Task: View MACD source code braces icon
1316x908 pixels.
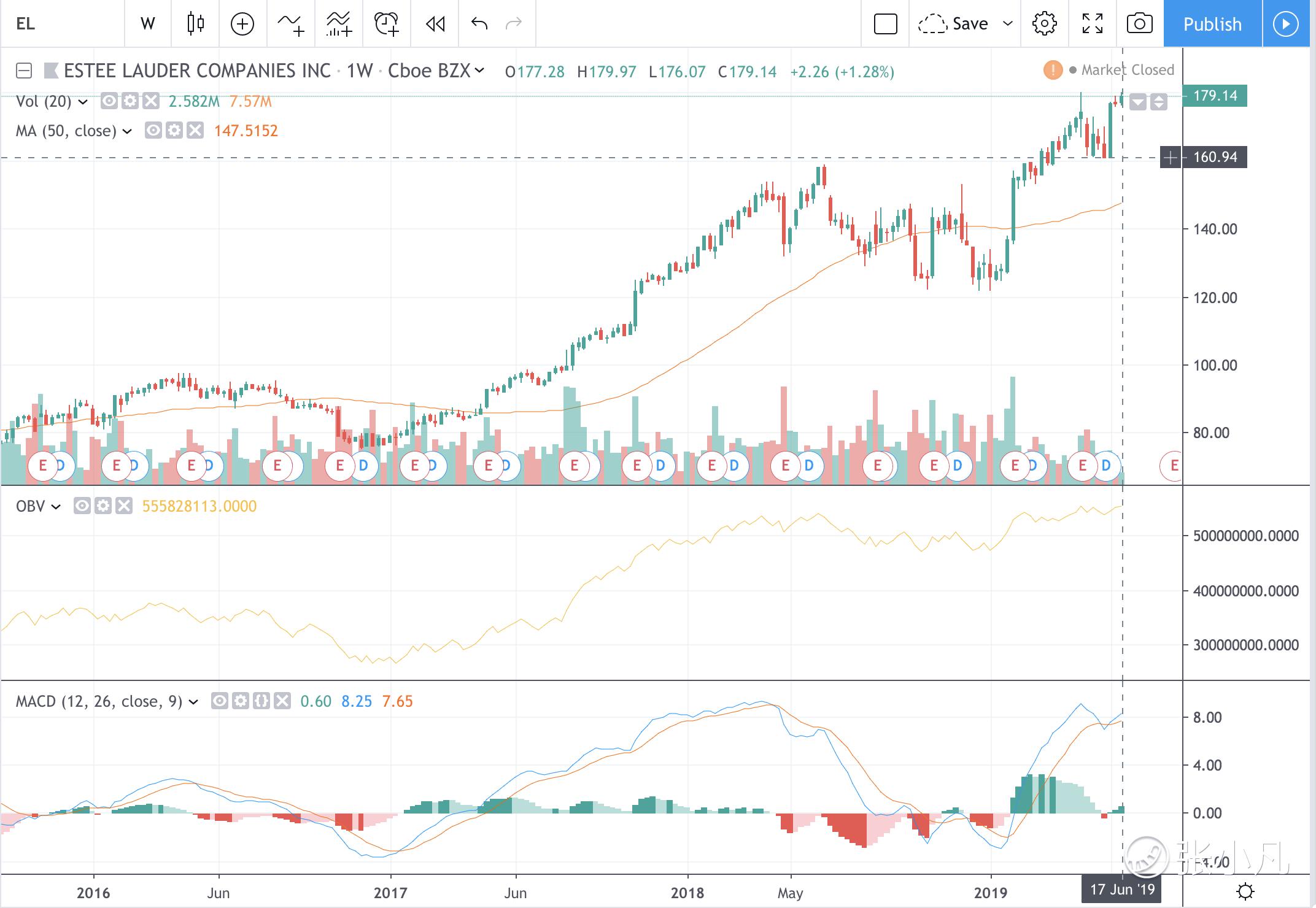Action: pos(261,701)
